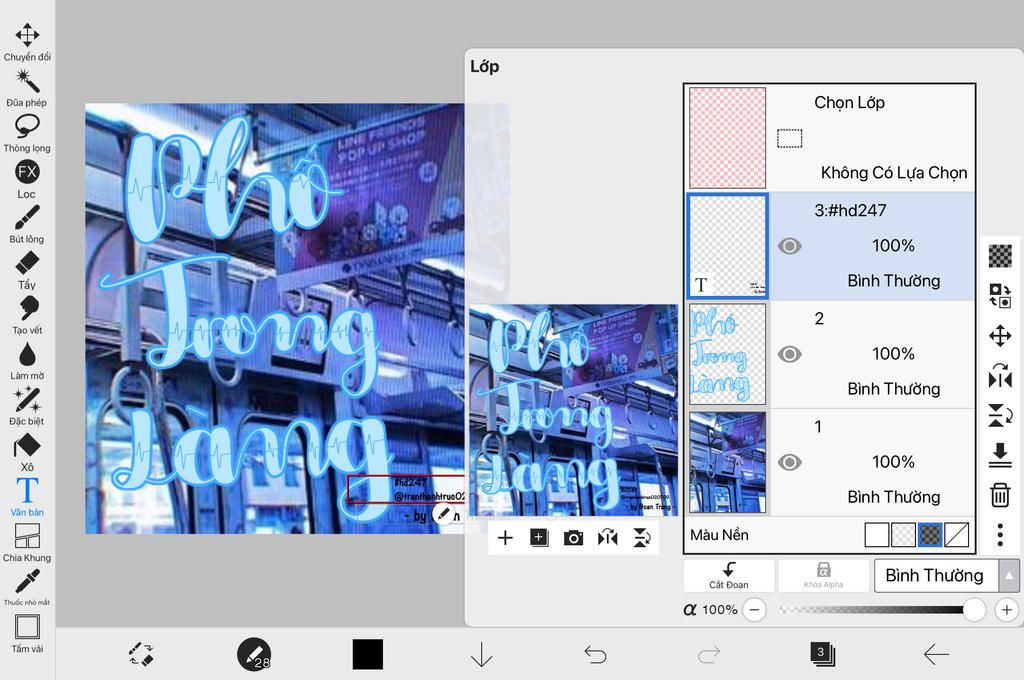
Task: Undo the last action
Action: point(595,654)
